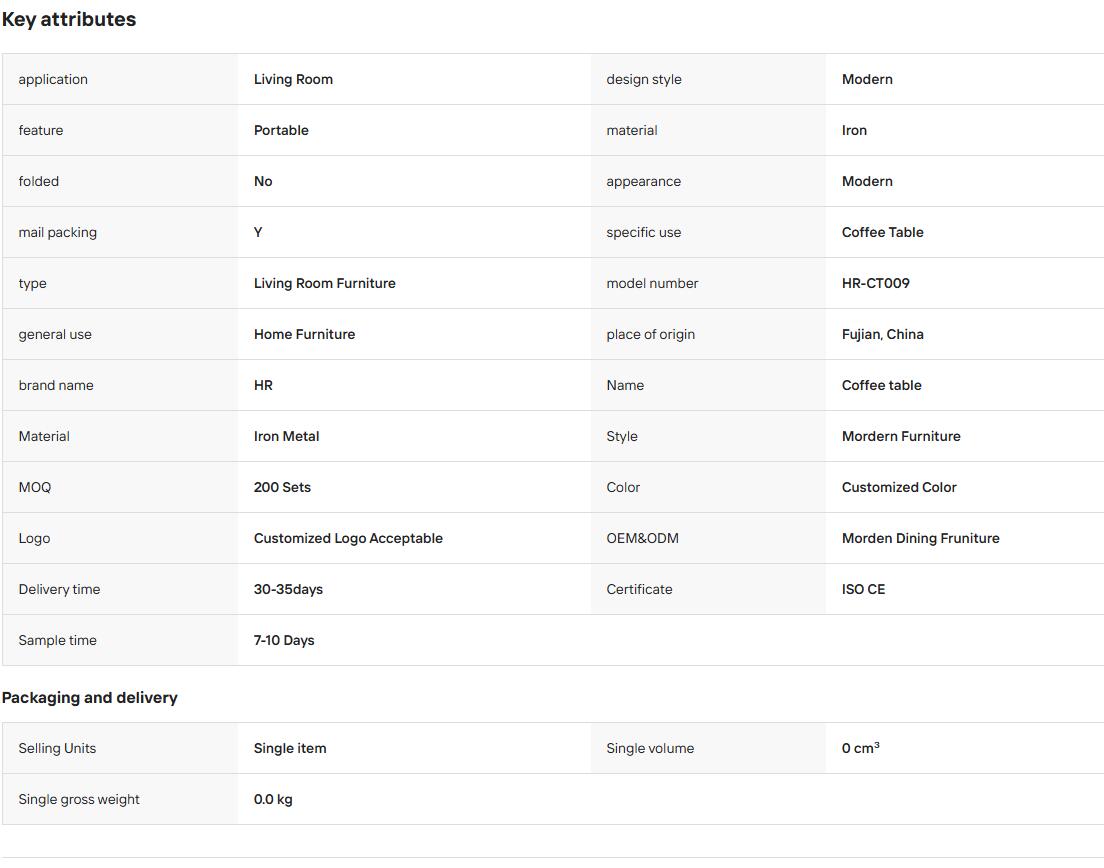Select the ISO CE certificate value
This screenshot has height=868, width=1104.
click(x=863, y=589)
